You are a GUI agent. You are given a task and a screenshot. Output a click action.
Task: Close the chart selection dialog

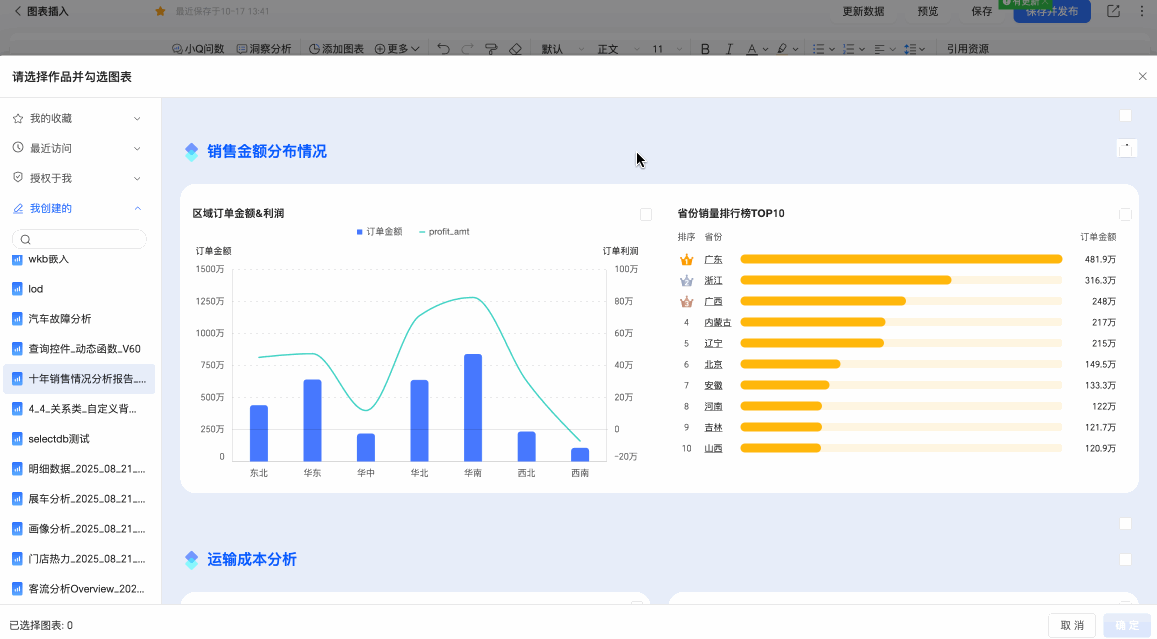tap(1142, 76)
